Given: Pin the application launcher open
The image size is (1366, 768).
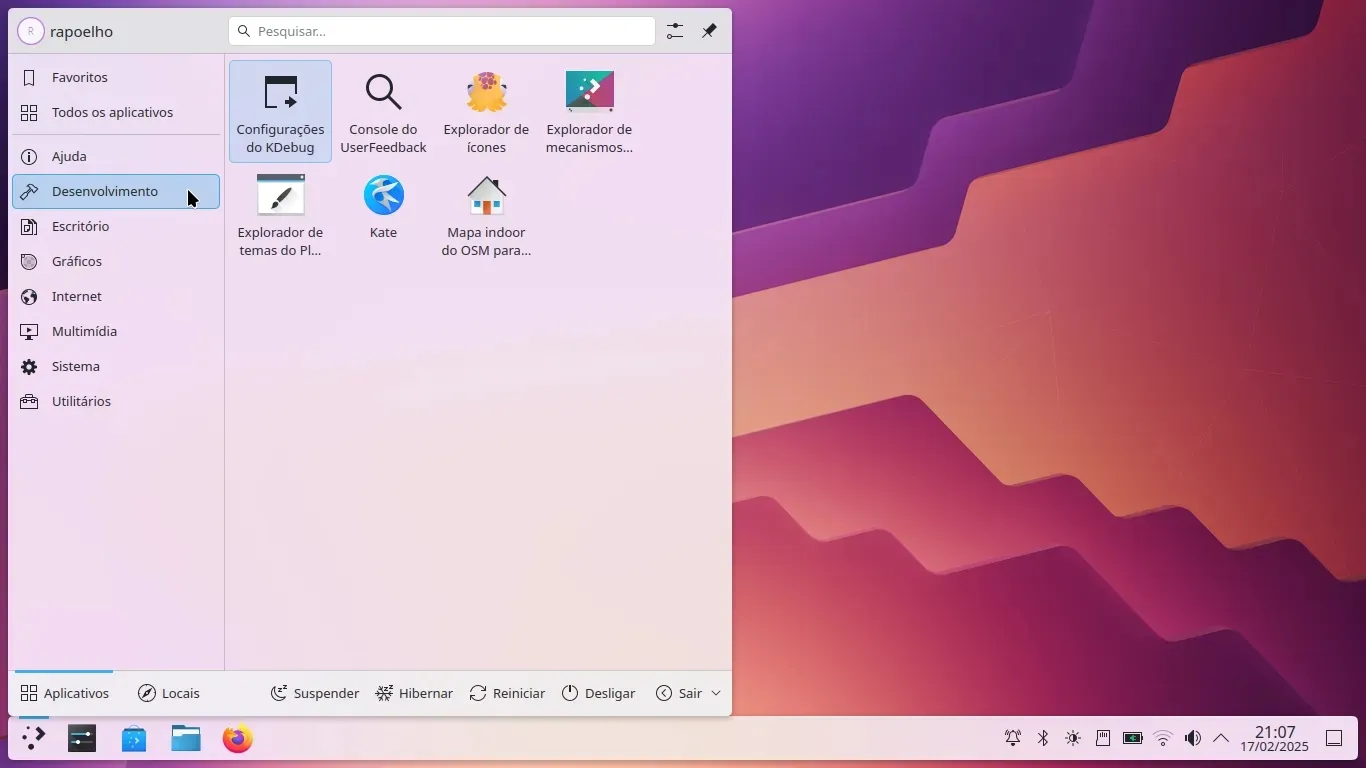Looking at the screenshot, I should tap(709, 31).
